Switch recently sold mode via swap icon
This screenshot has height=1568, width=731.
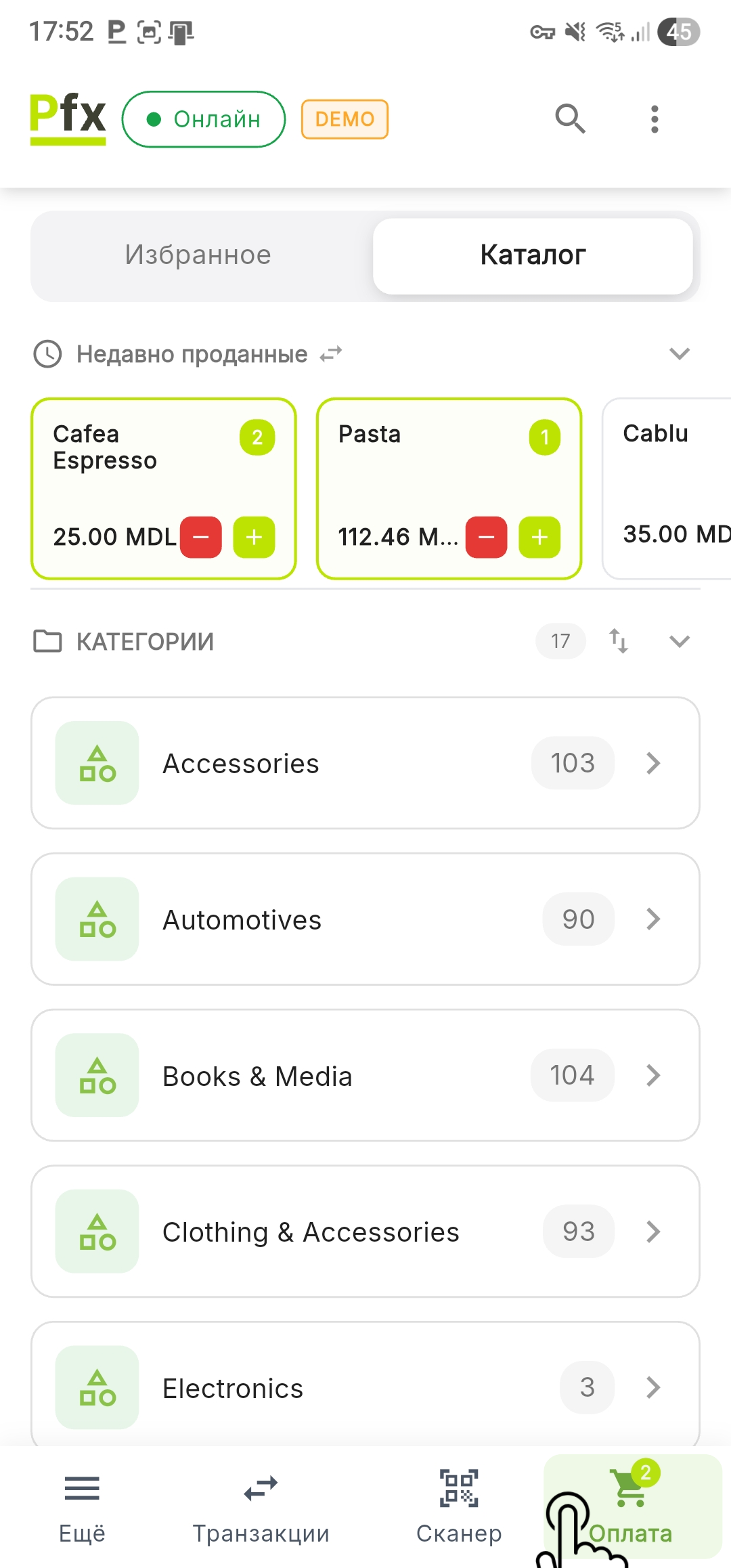(x=331, y=354)
